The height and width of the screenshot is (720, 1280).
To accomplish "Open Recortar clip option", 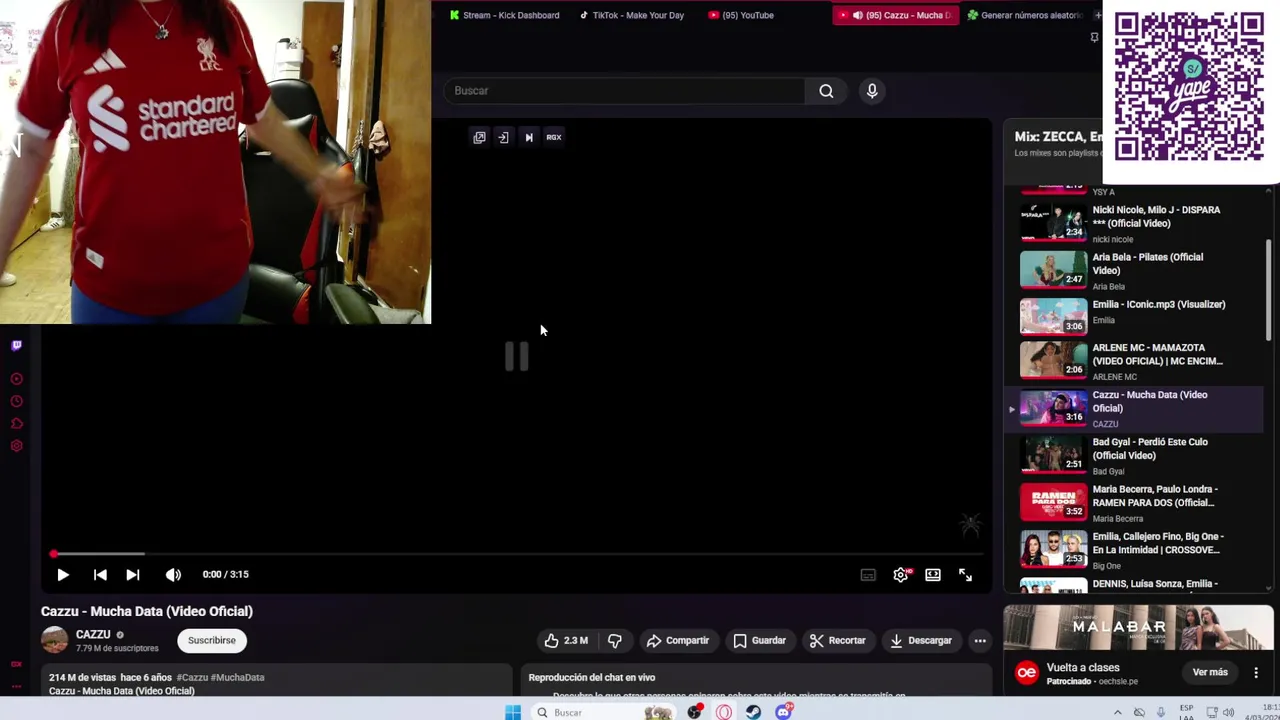I will pos(838,641).
